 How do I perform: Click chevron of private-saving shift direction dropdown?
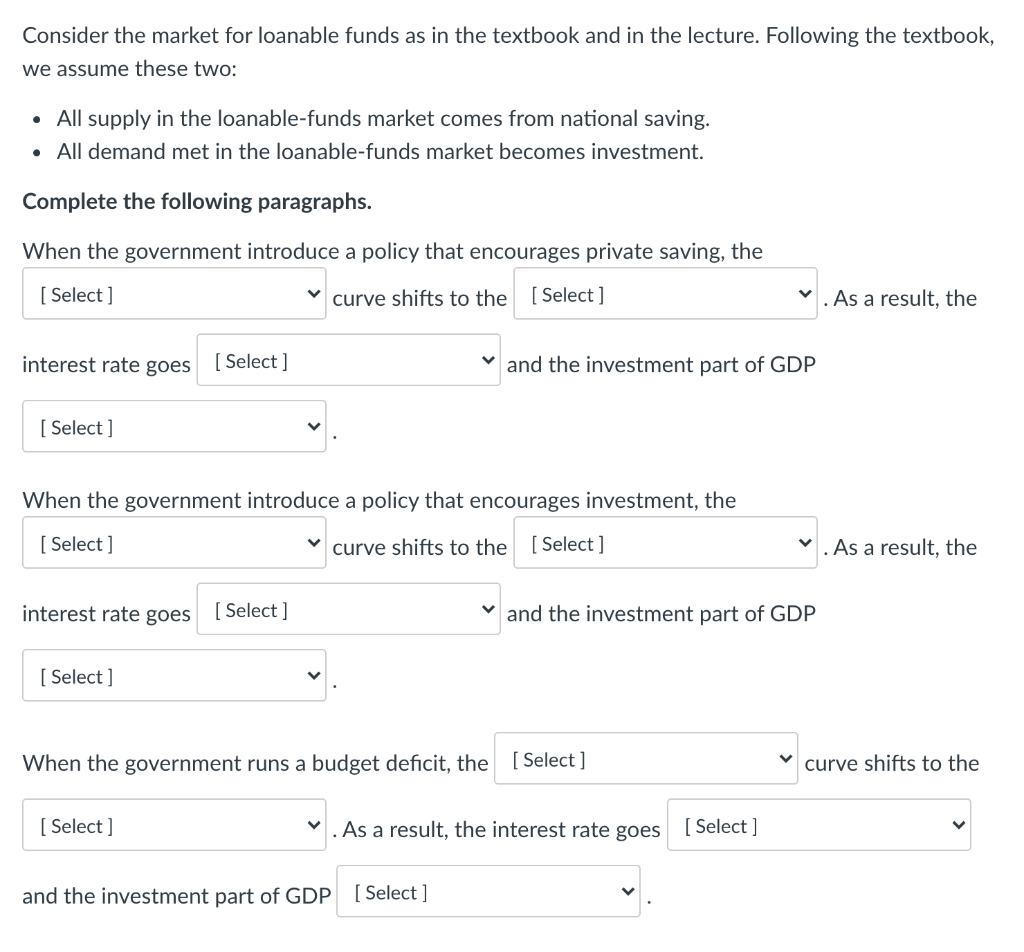[x=804, y=295]
